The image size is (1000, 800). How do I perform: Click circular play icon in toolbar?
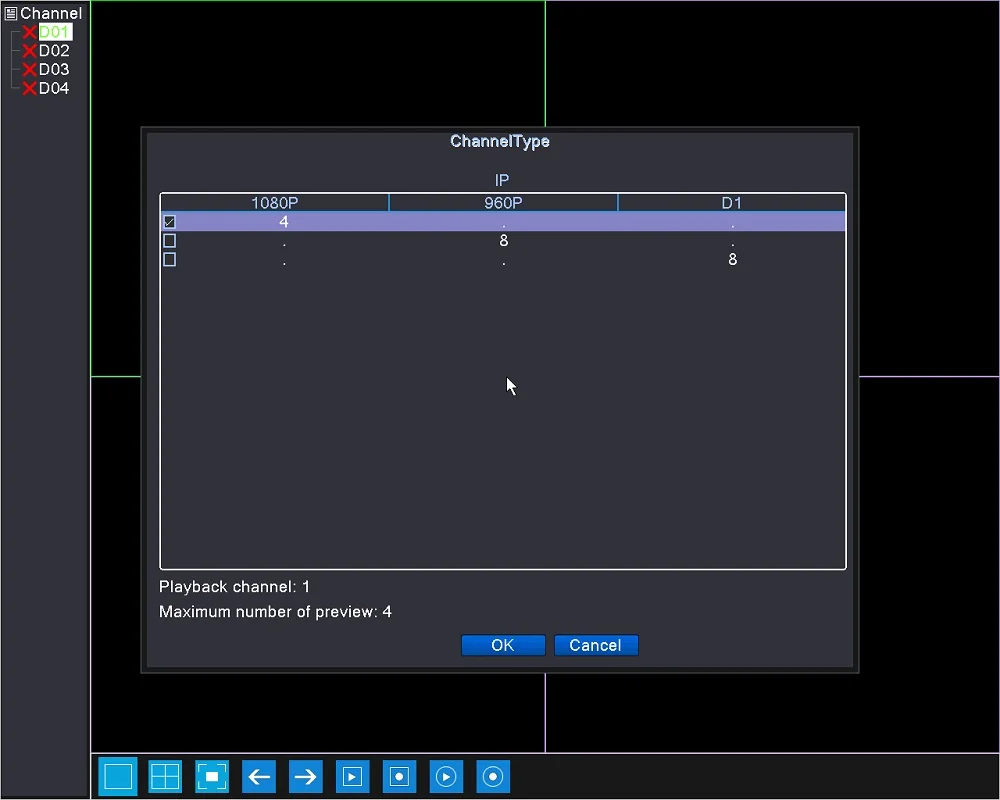(446, 776)
